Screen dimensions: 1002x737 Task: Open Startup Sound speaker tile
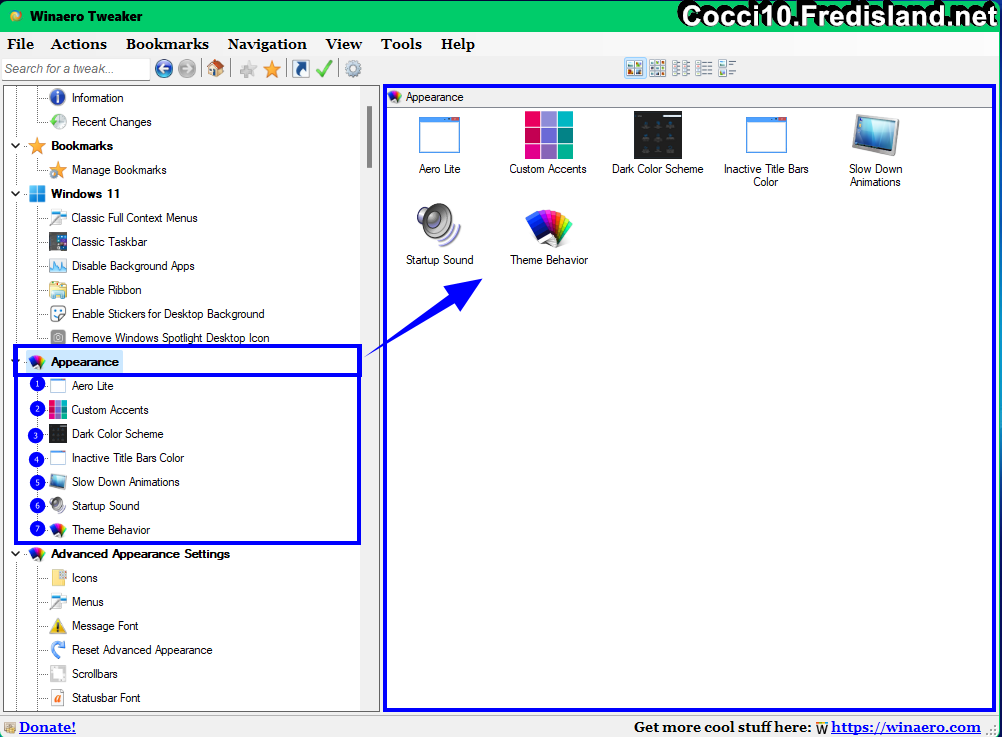440,235
